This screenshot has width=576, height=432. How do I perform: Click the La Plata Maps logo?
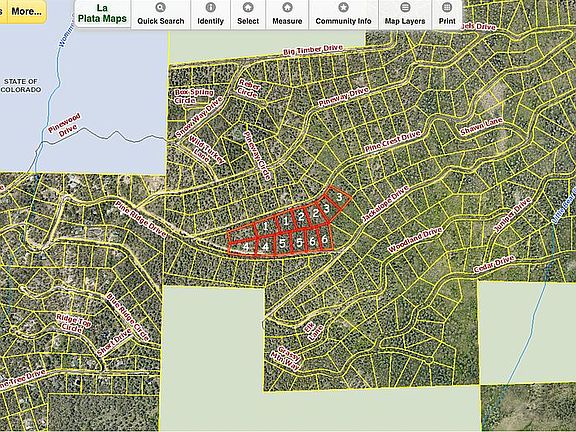pos(102,14)
